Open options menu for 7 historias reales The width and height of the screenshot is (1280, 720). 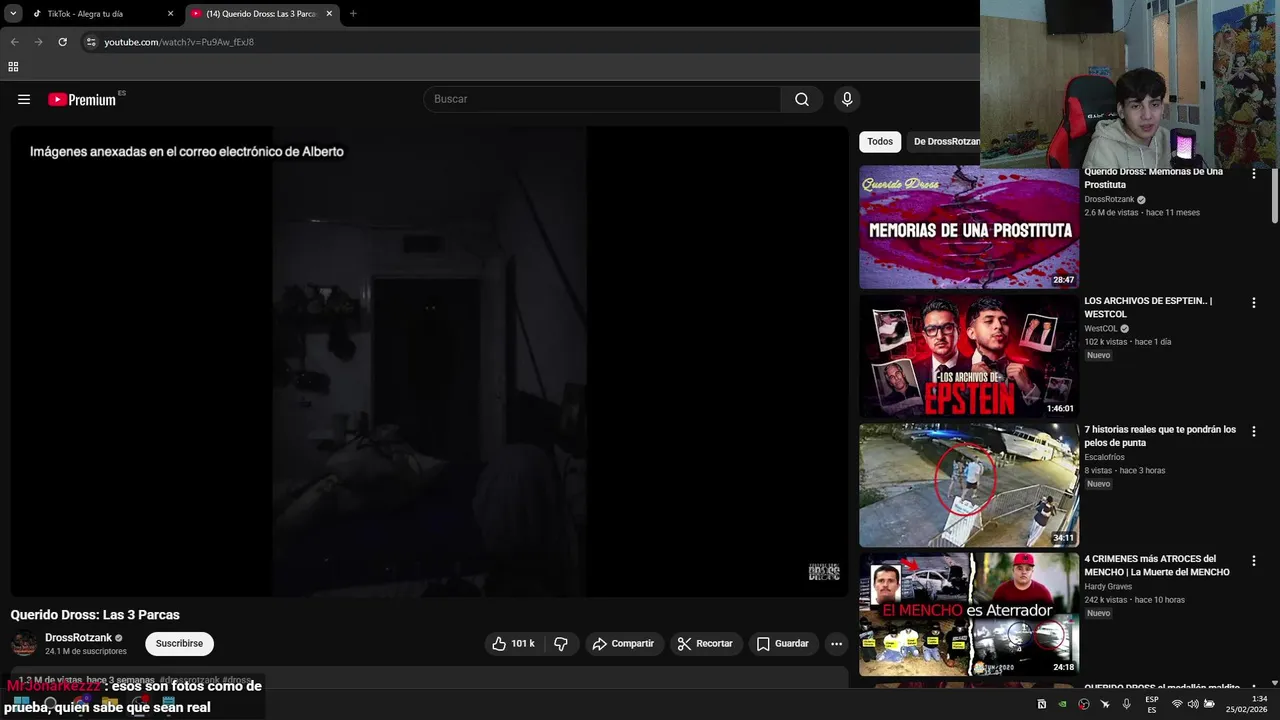tap(1253, 431)
